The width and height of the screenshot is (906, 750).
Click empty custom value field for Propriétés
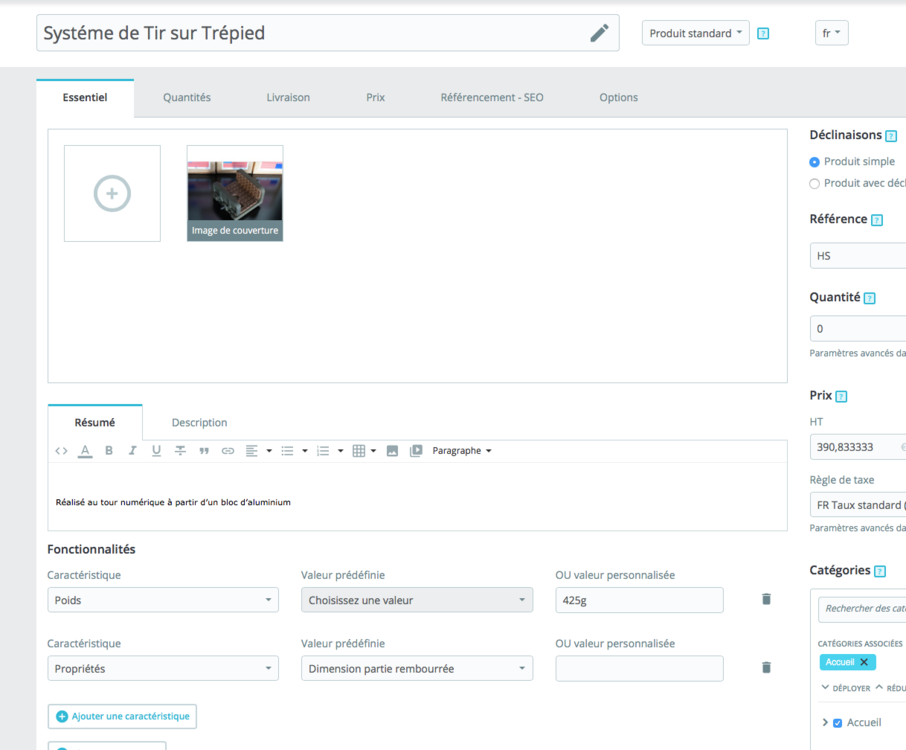[x=639, y=668]
